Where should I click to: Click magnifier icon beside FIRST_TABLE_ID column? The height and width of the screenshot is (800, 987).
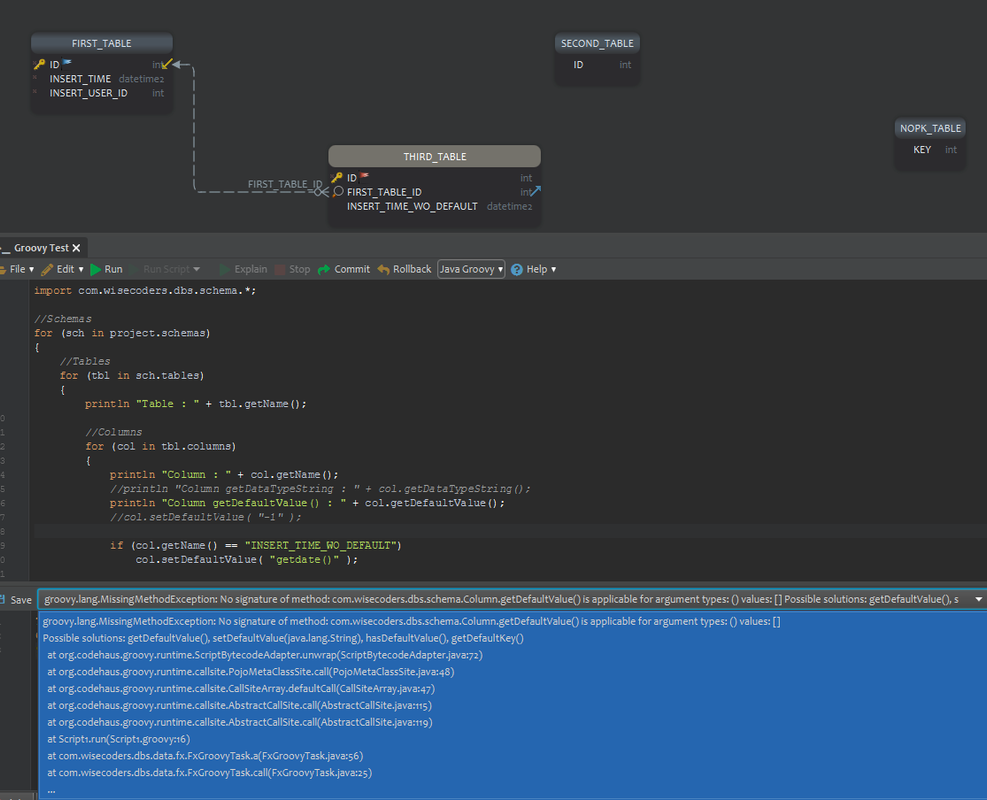(338, 191)
